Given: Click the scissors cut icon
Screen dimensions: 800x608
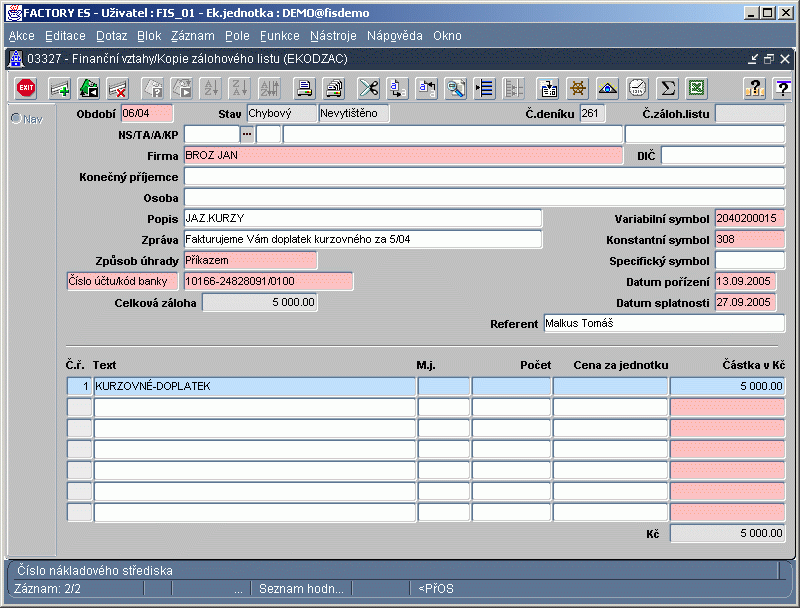Looking at the screenshot, I should coord(368,88).
